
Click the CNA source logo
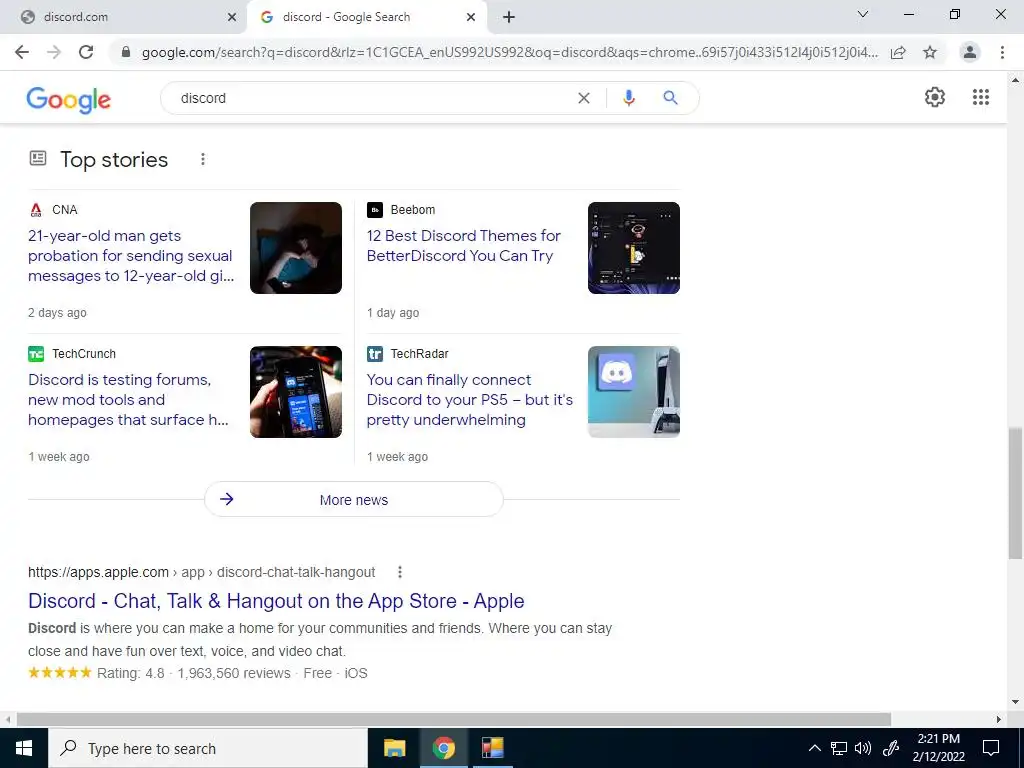coord(36,210)
